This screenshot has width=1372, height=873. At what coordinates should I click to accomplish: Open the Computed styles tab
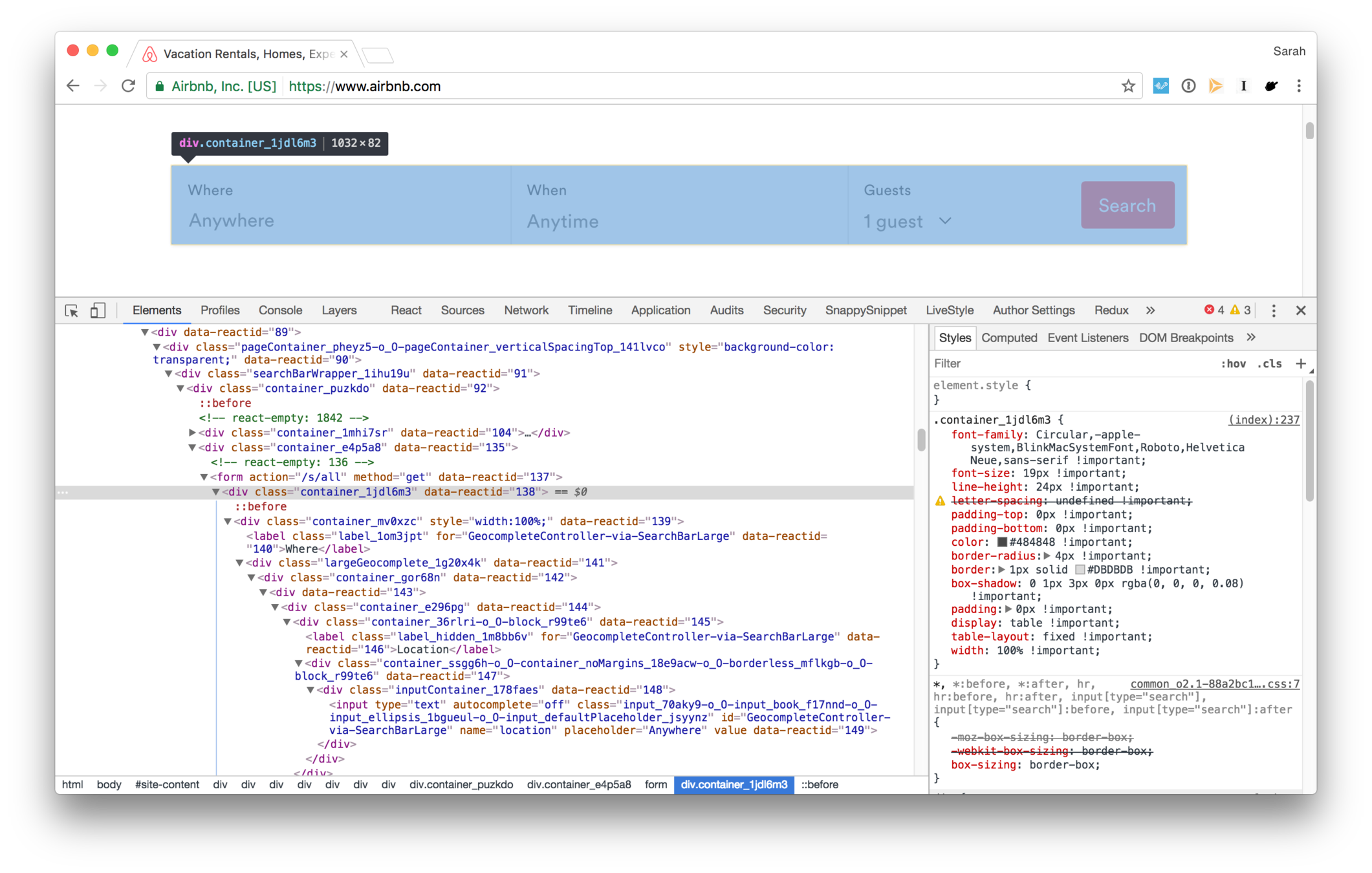coord(1008,338)
